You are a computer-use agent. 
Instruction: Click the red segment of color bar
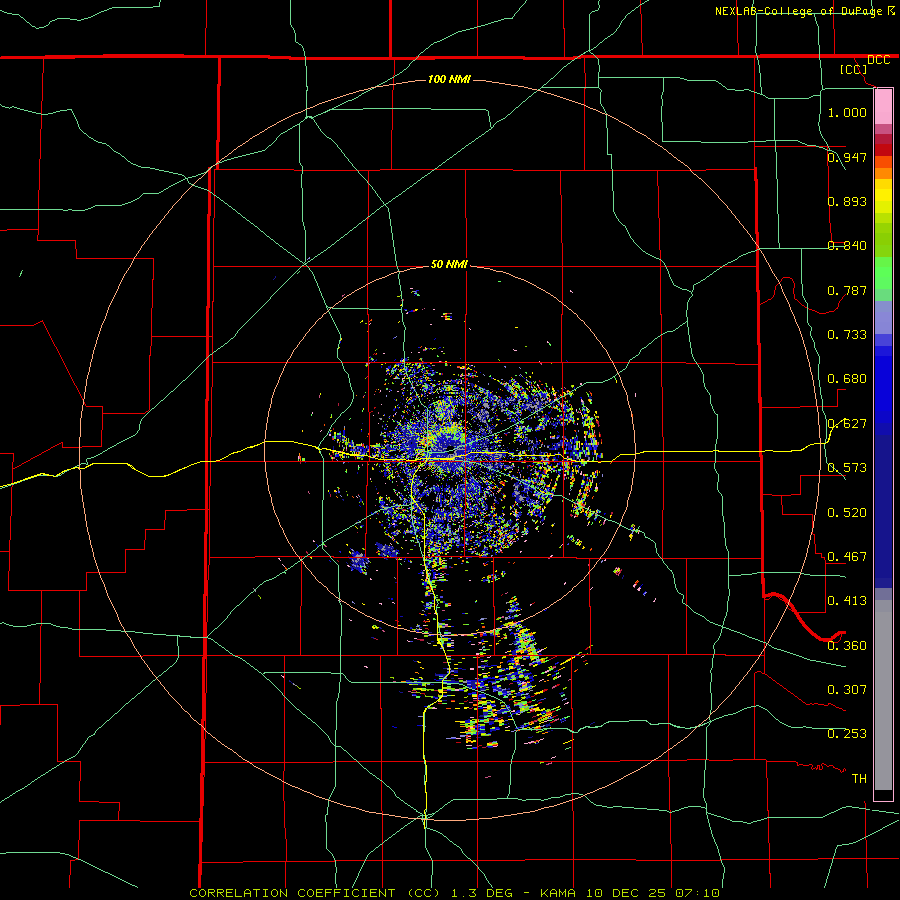coord(883,149)
